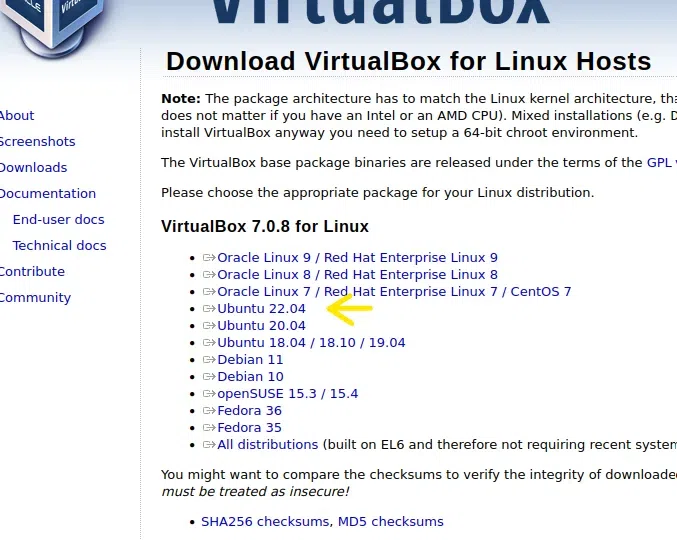Download the Debian 11 package
The image size is (677, 540).
250,360
